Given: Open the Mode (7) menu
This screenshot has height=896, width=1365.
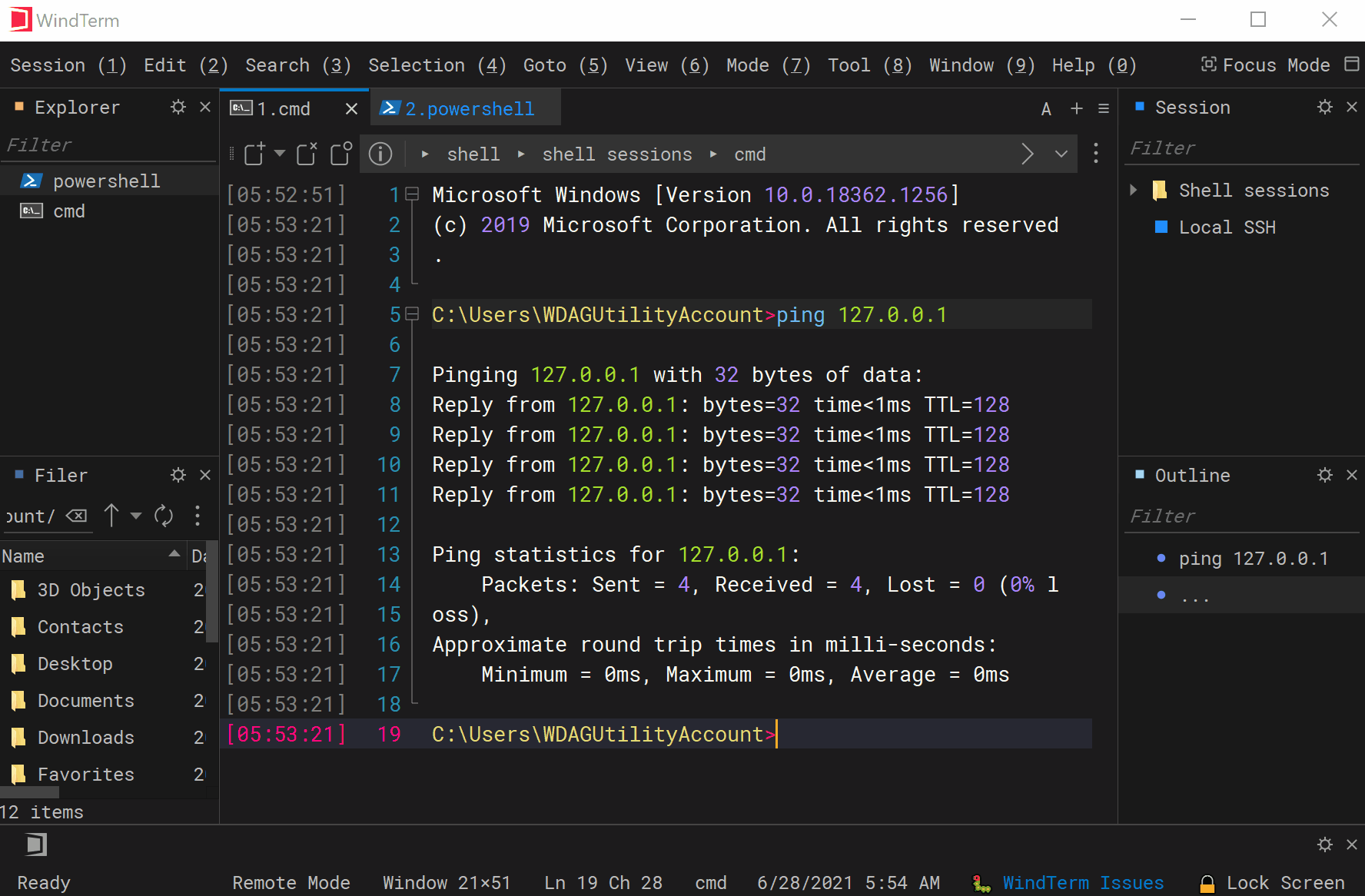Looking at the screenshot, I should pyautogui.click(x=769, y=65).
